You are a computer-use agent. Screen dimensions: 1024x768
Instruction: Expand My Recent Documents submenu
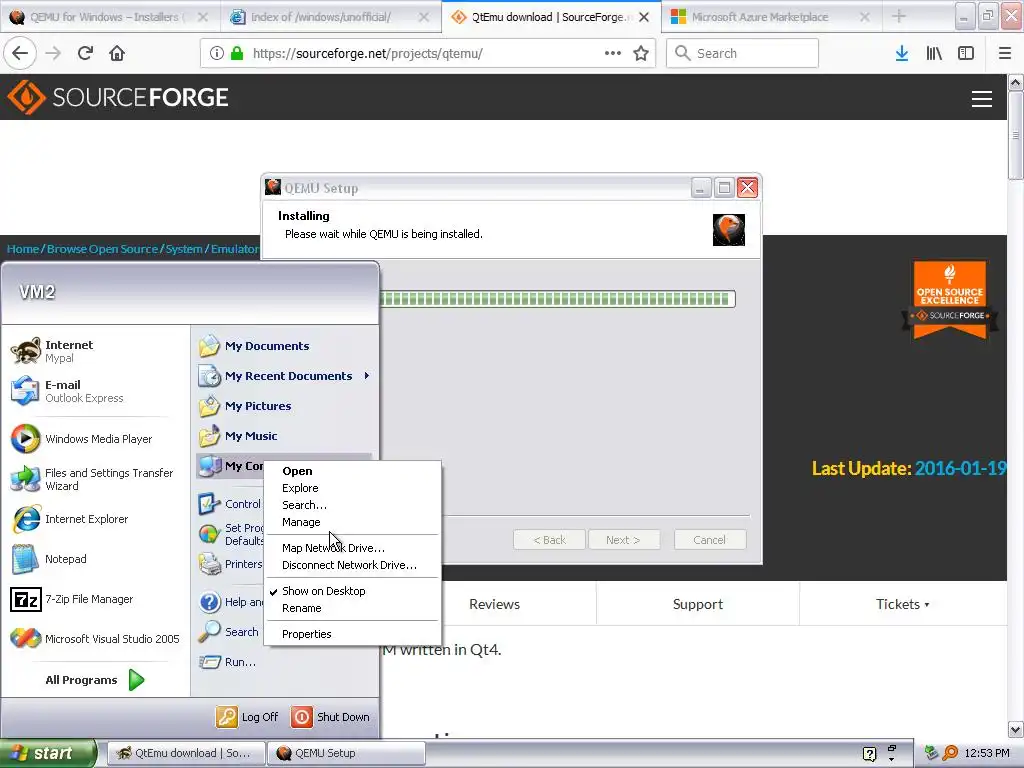(x=284, y=376)
